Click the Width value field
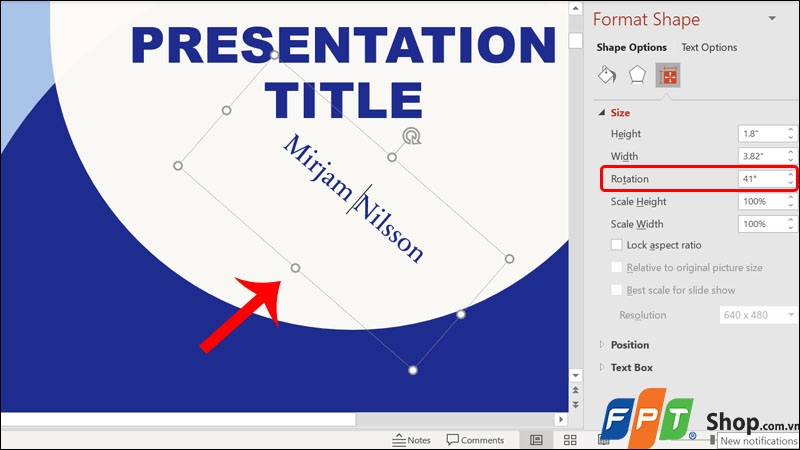Image resolution: width=800 pixels, height=450 pixels. pyautogui.click(x=761, y=156)
